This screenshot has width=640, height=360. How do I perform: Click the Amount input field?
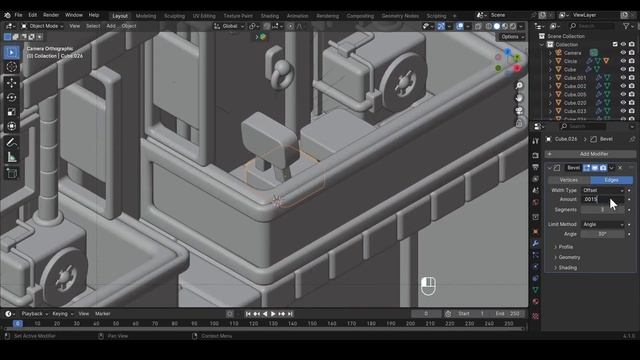[x=603, y=200]
